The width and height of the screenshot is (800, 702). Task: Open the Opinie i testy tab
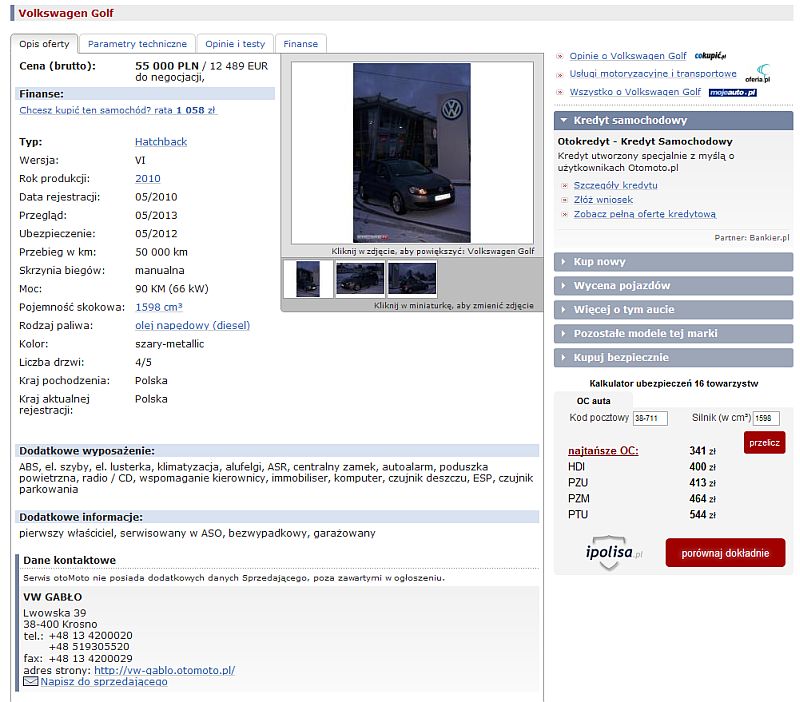tap(235, 44)
